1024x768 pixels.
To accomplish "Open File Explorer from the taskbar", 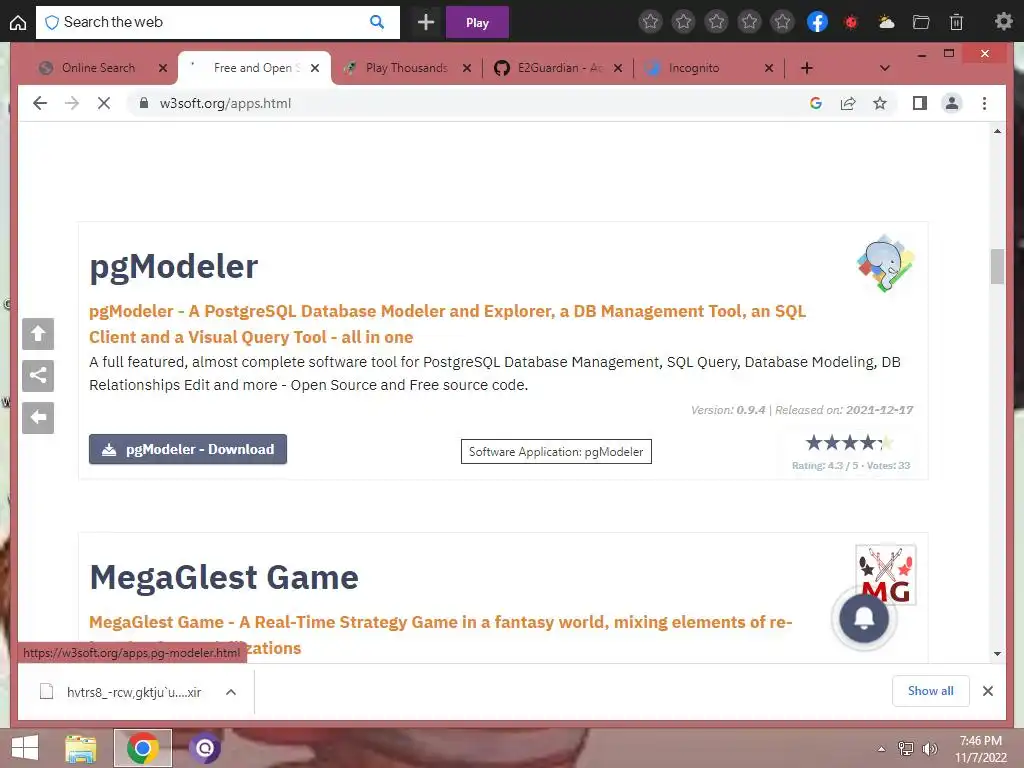I will (x=81, y=748).
